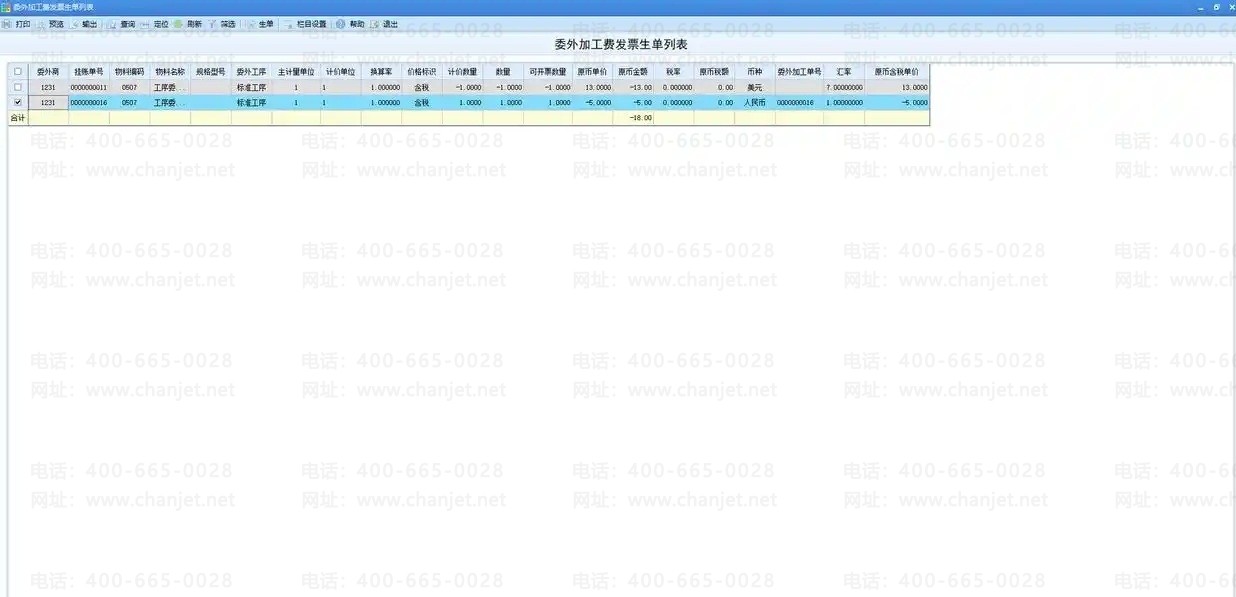Click 退出 to exit the list
Image resolution: width=1236 pixels, height=597 pixels.
(x=385, y=24)
